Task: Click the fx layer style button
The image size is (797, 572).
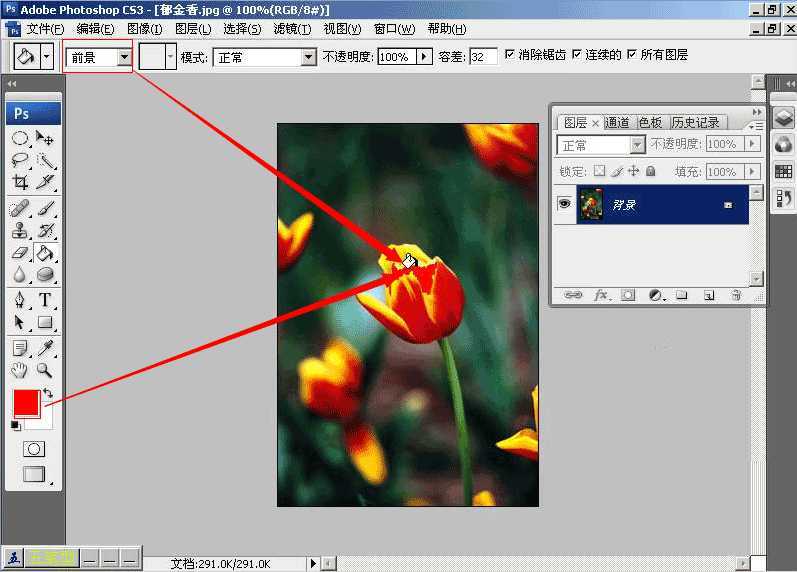Action: [601, 295]
